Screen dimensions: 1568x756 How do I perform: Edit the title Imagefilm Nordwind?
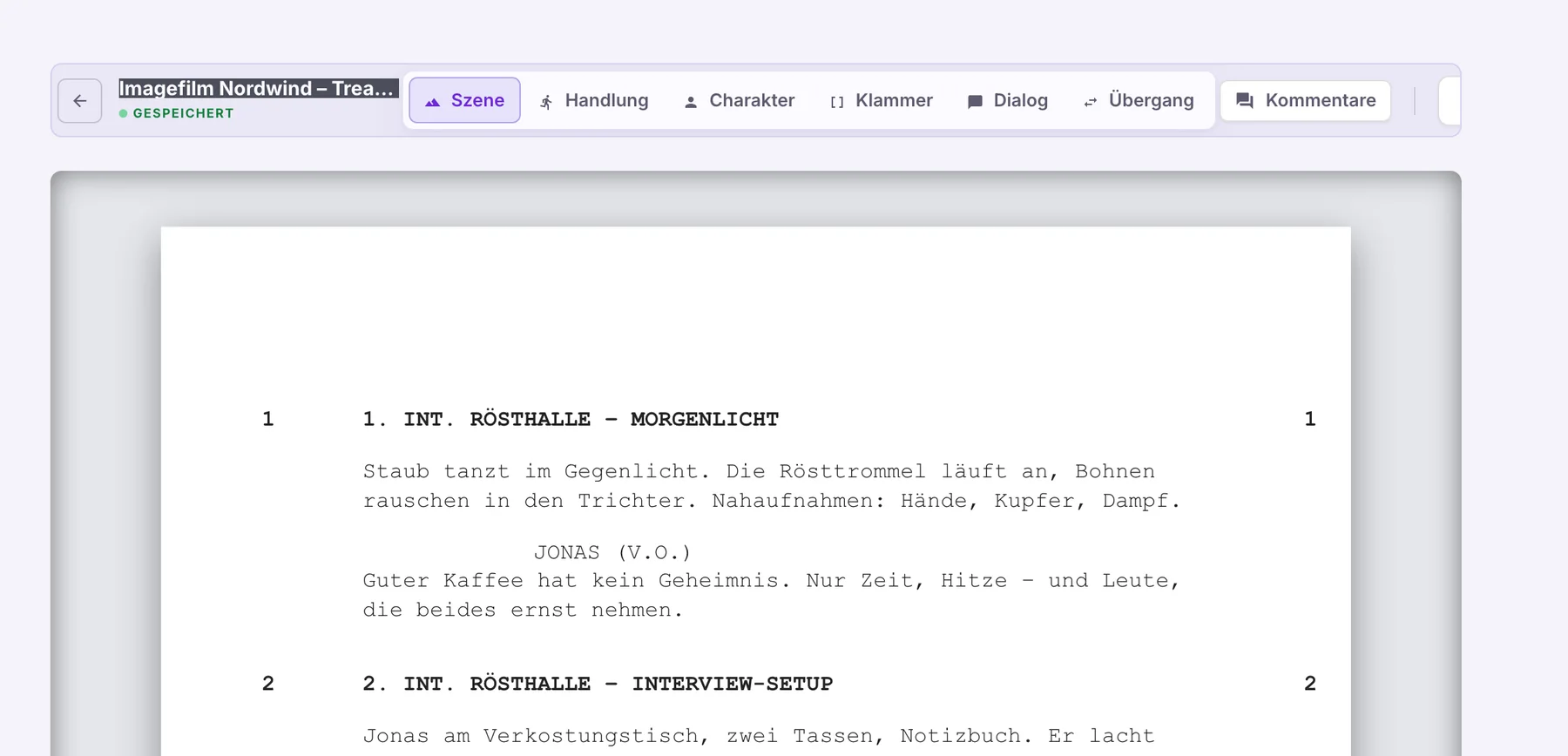click(258, 88)
